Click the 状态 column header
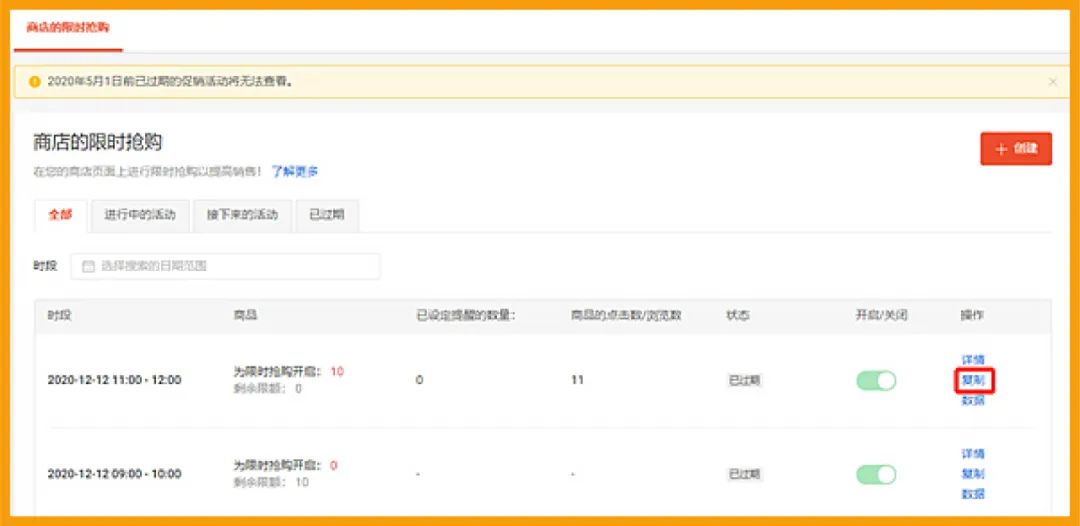The width and height of the screenshot is (1080, 526). coord(738,316)
